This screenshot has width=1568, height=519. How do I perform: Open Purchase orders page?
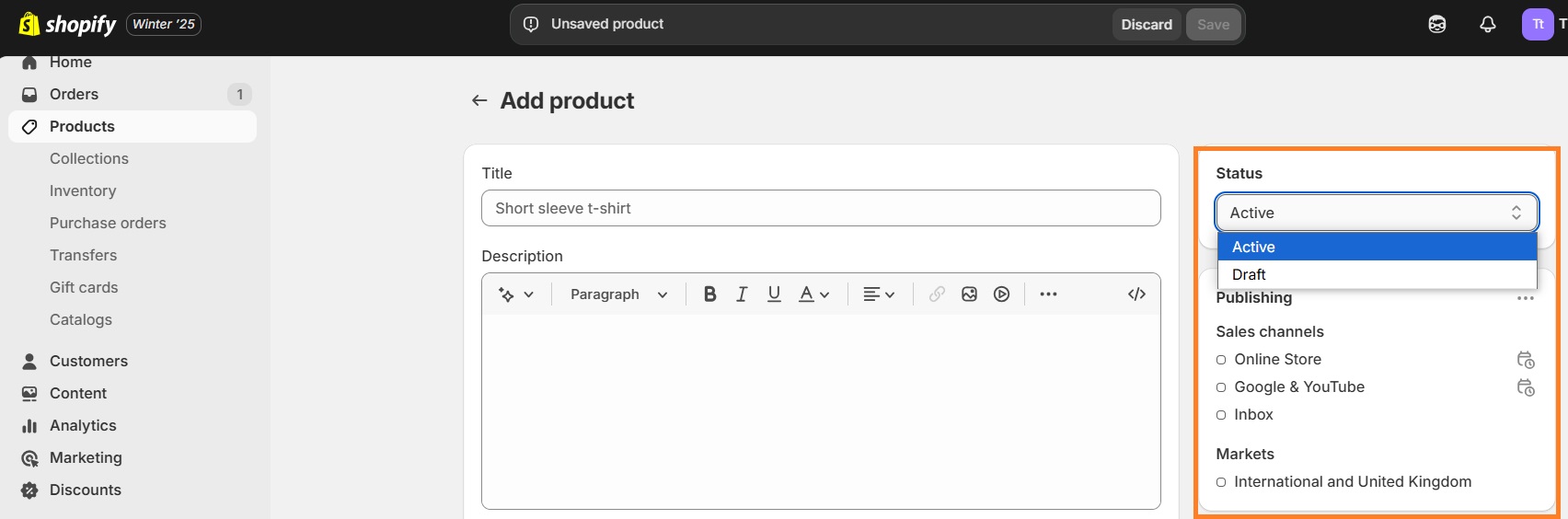pyautogui.click(x=108, y=223)
